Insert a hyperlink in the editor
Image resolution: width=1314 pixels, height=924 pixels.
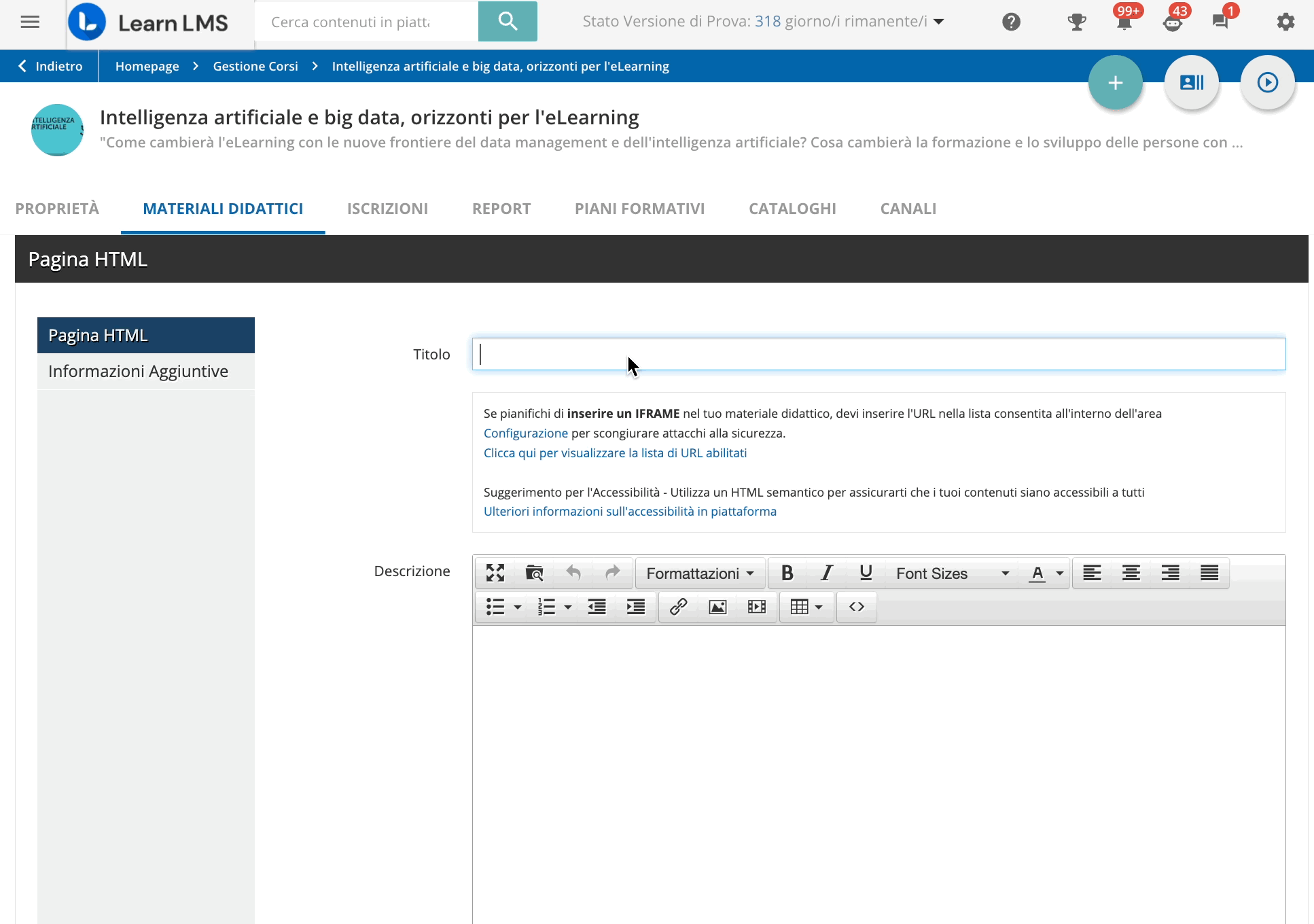[x=679, y=607]
